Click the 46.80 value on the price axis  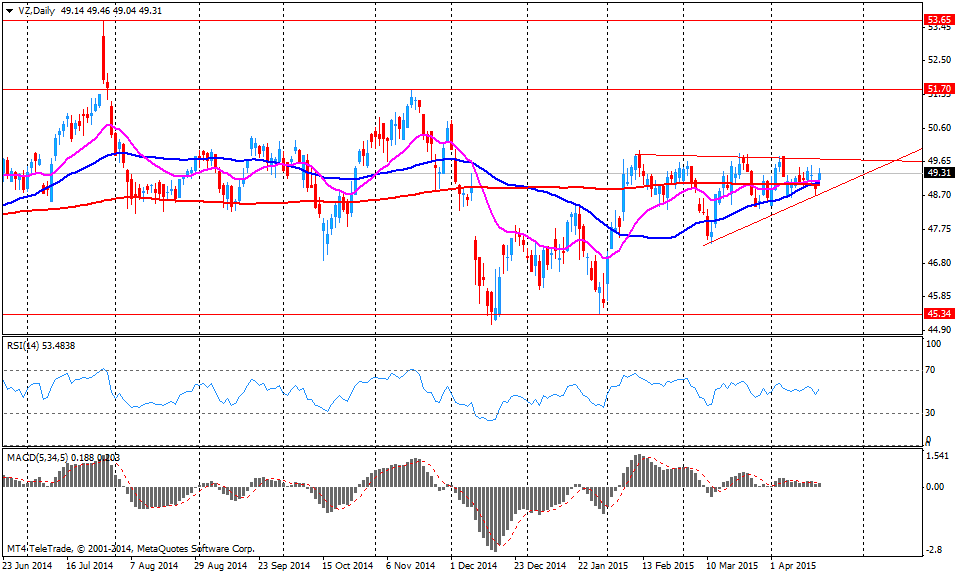tap(939, 262)
